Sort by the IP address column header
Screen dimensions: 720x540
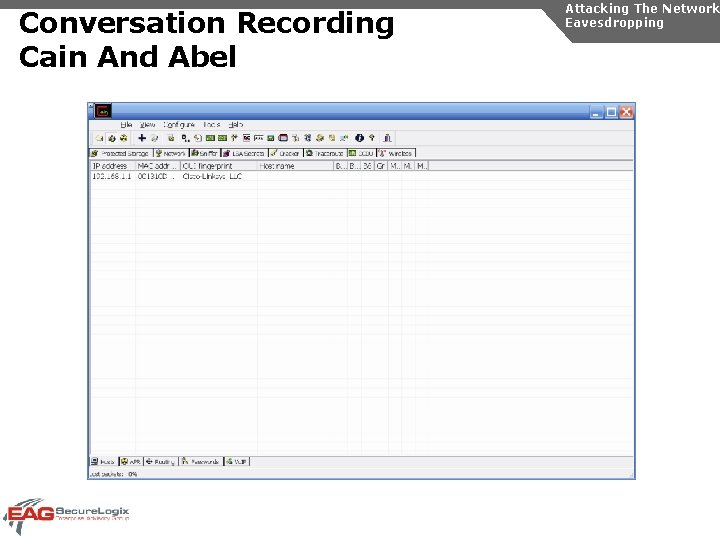click(112, 166)
